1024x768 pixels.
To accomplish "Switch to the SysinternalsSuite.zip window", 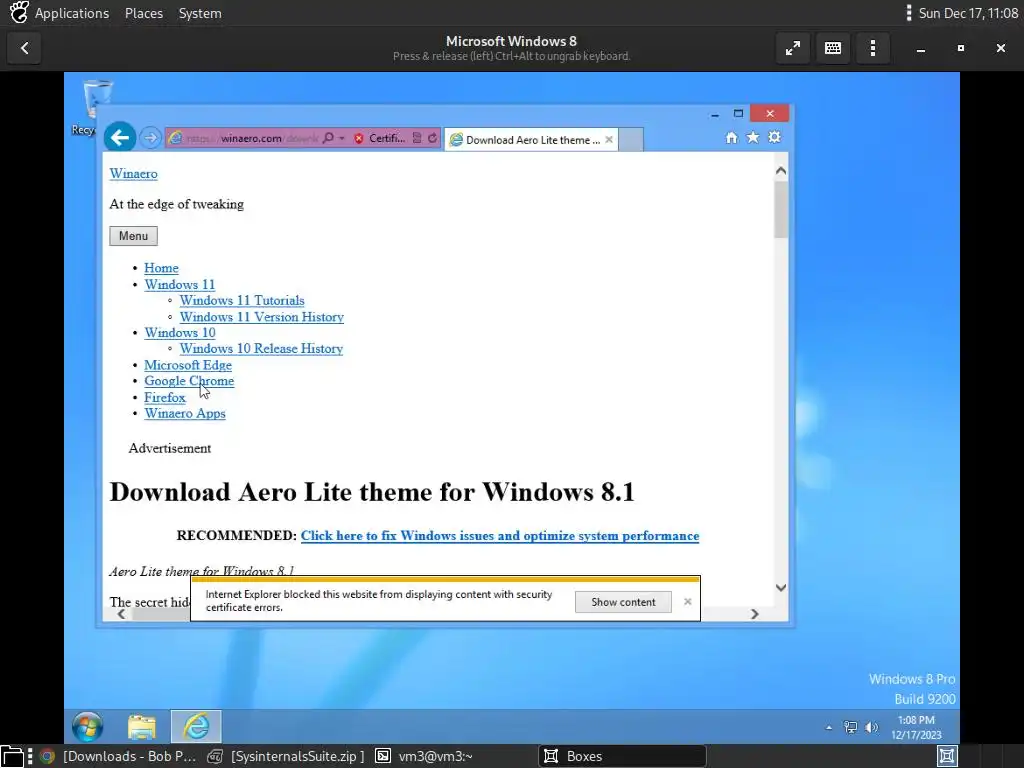I will [x=286, y=756].
